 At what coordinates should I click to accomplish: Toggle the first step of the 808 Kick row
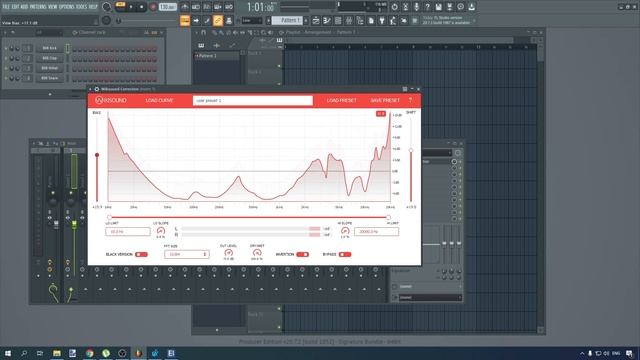pos(75,49)
